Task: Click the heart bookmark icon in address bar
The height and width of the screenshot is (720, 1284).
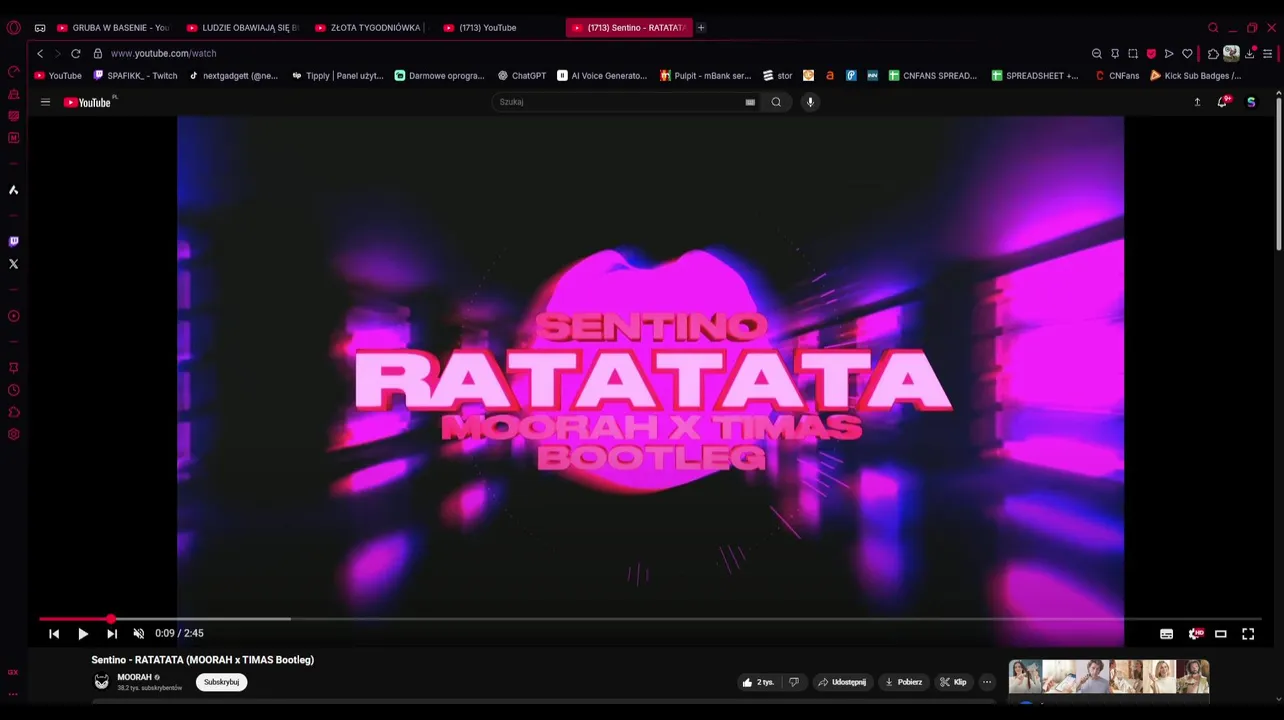Action: (1187, 53)
